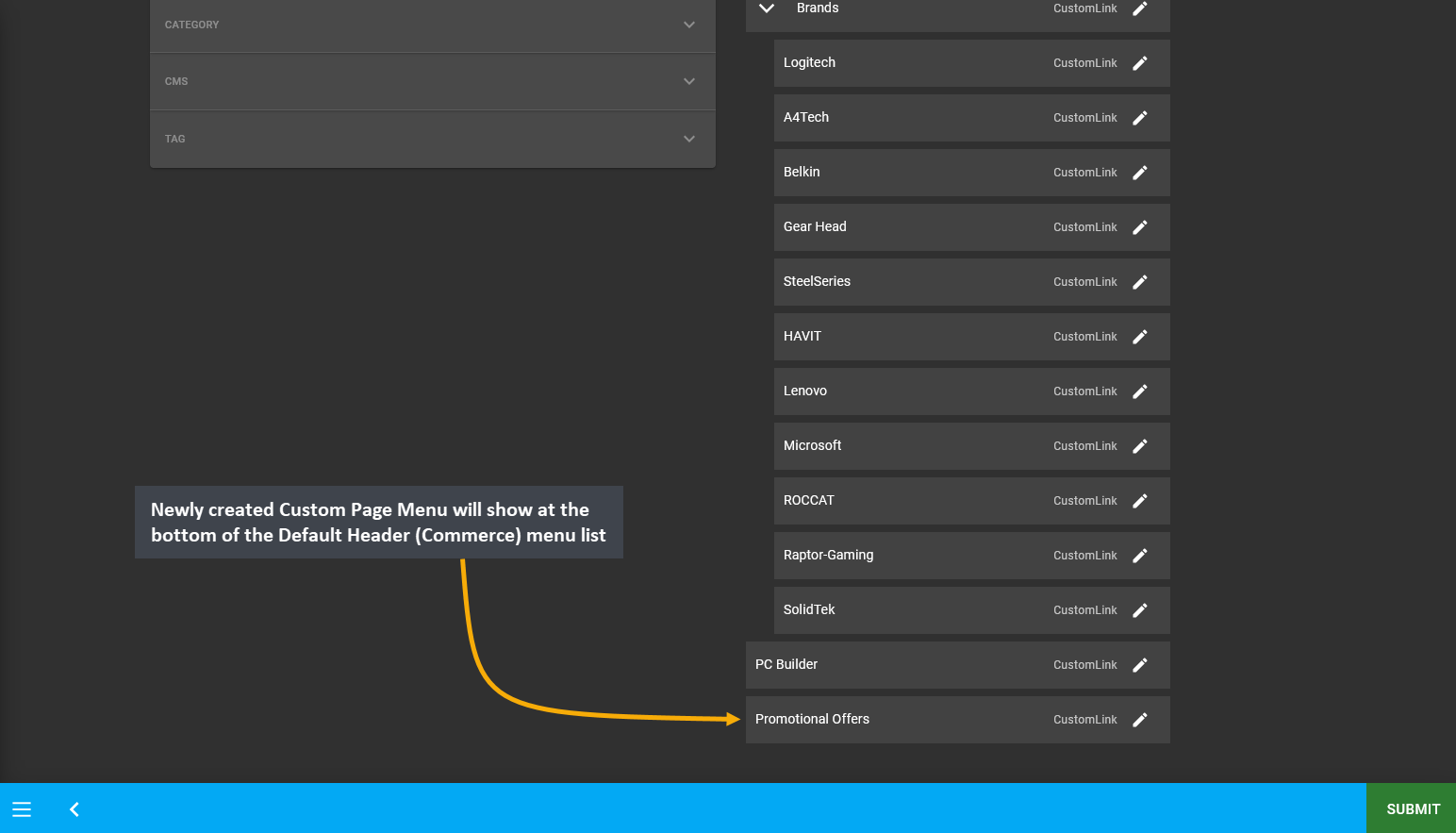Select the SteelSeries menu row
This screenshot has width=1456, height=833.
click(x=971, y=282)
